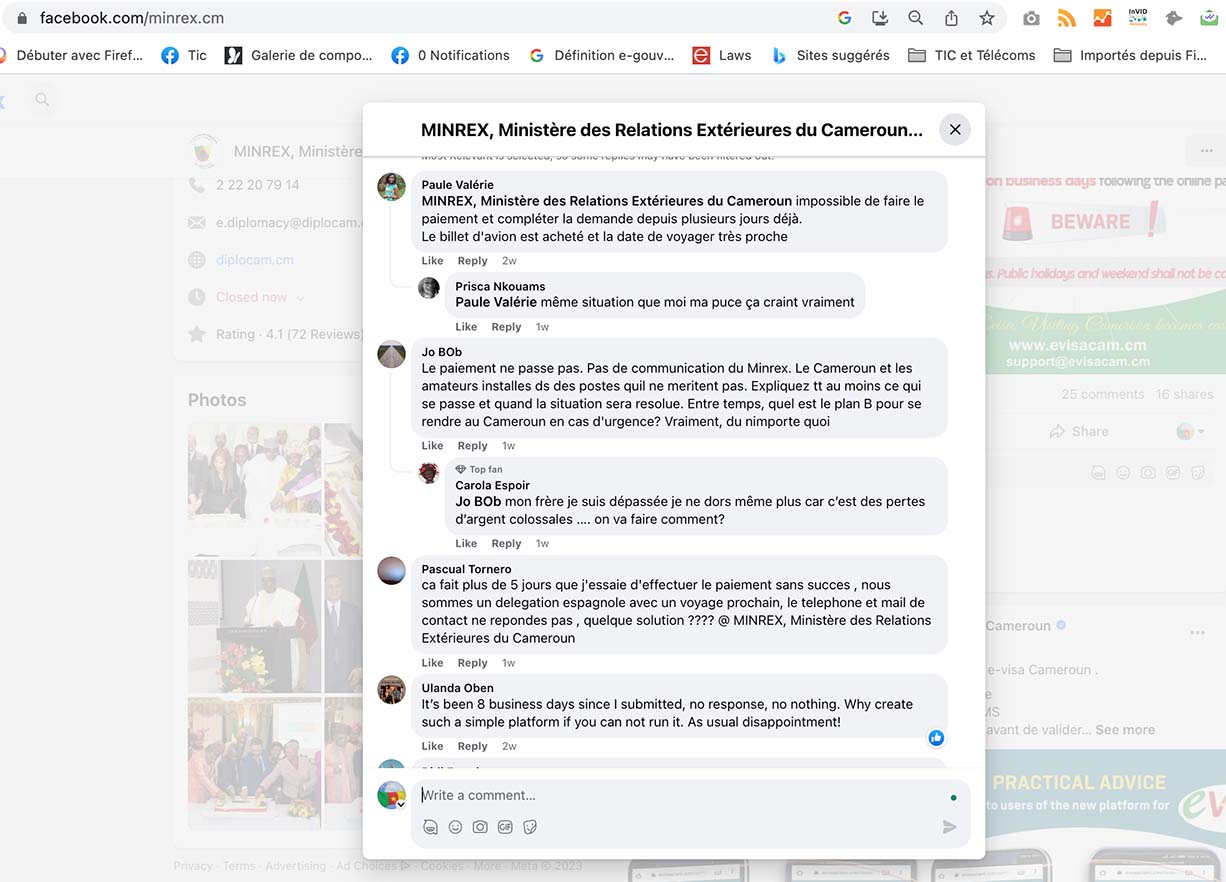Insert a GIF into the comment
This screenshot has height=882, width=1226.
(x=505, y=827)
